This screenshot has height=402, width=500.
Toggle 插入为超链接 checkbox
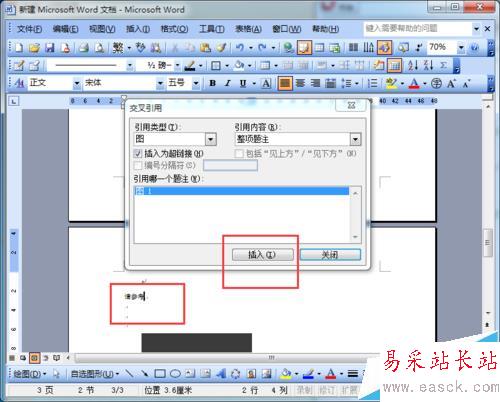coord(137,153)
